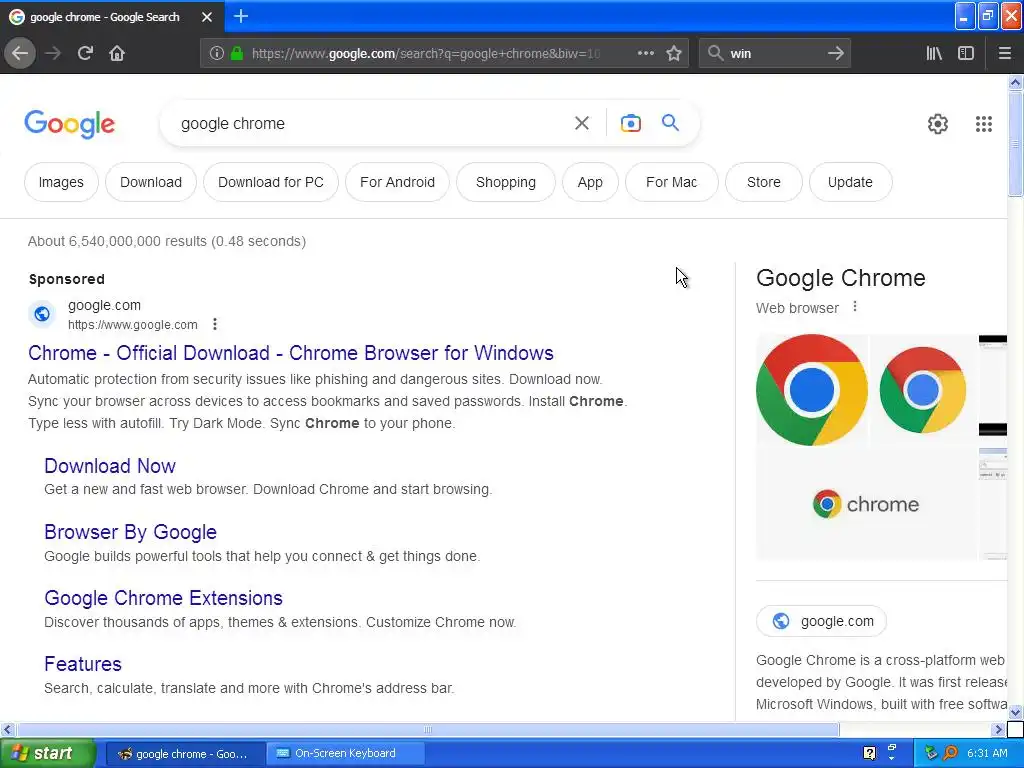Click the magnifier icon in Firefox search box
Image resolution: width=1024 pixels, height=768 pixels.
(716, 54)
